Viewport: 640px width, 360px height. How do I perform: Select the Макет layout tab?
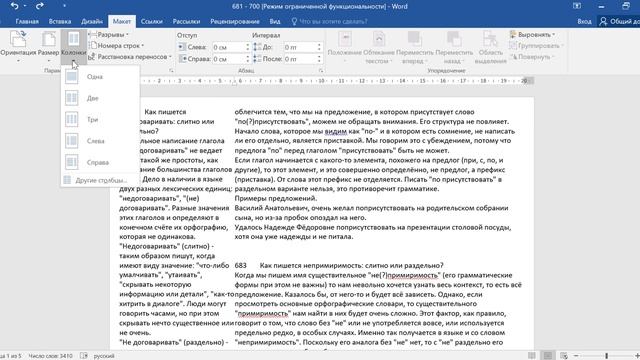[122, 21]
